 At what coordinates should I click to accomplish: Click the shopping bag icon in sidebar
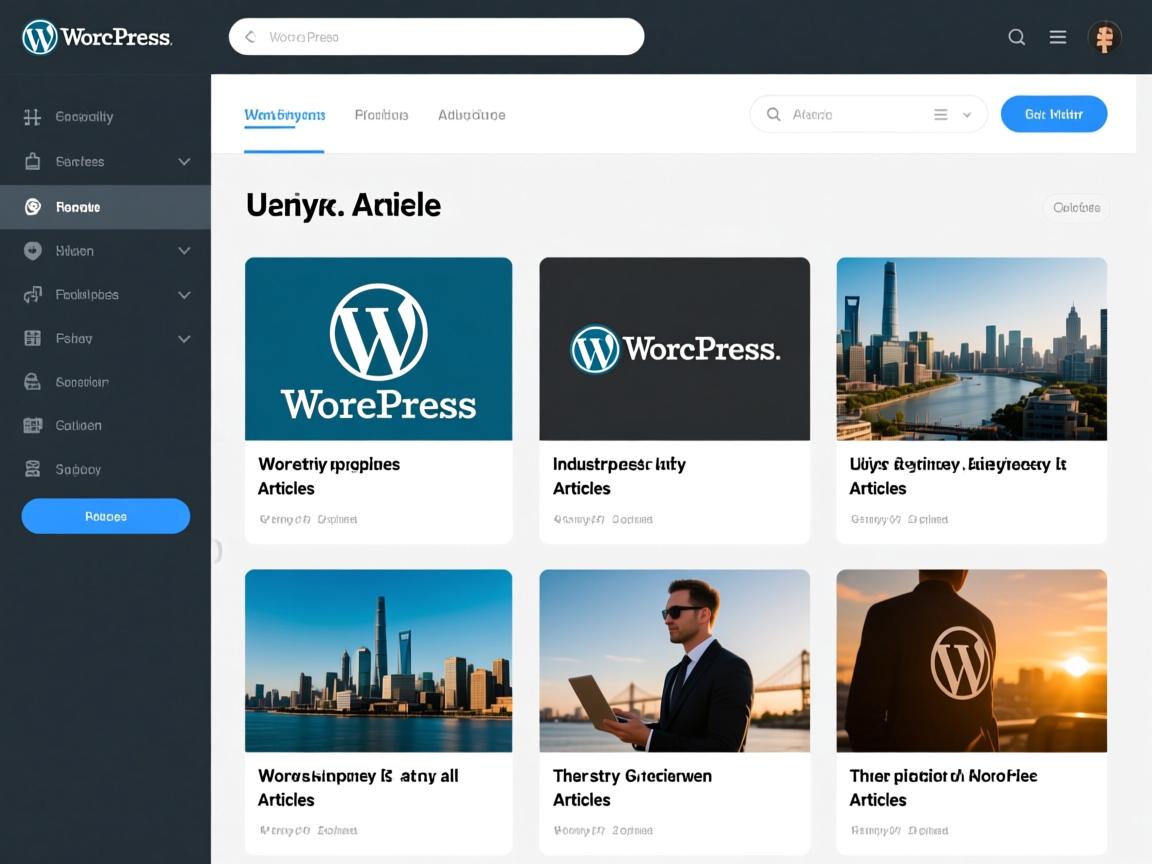32,161
